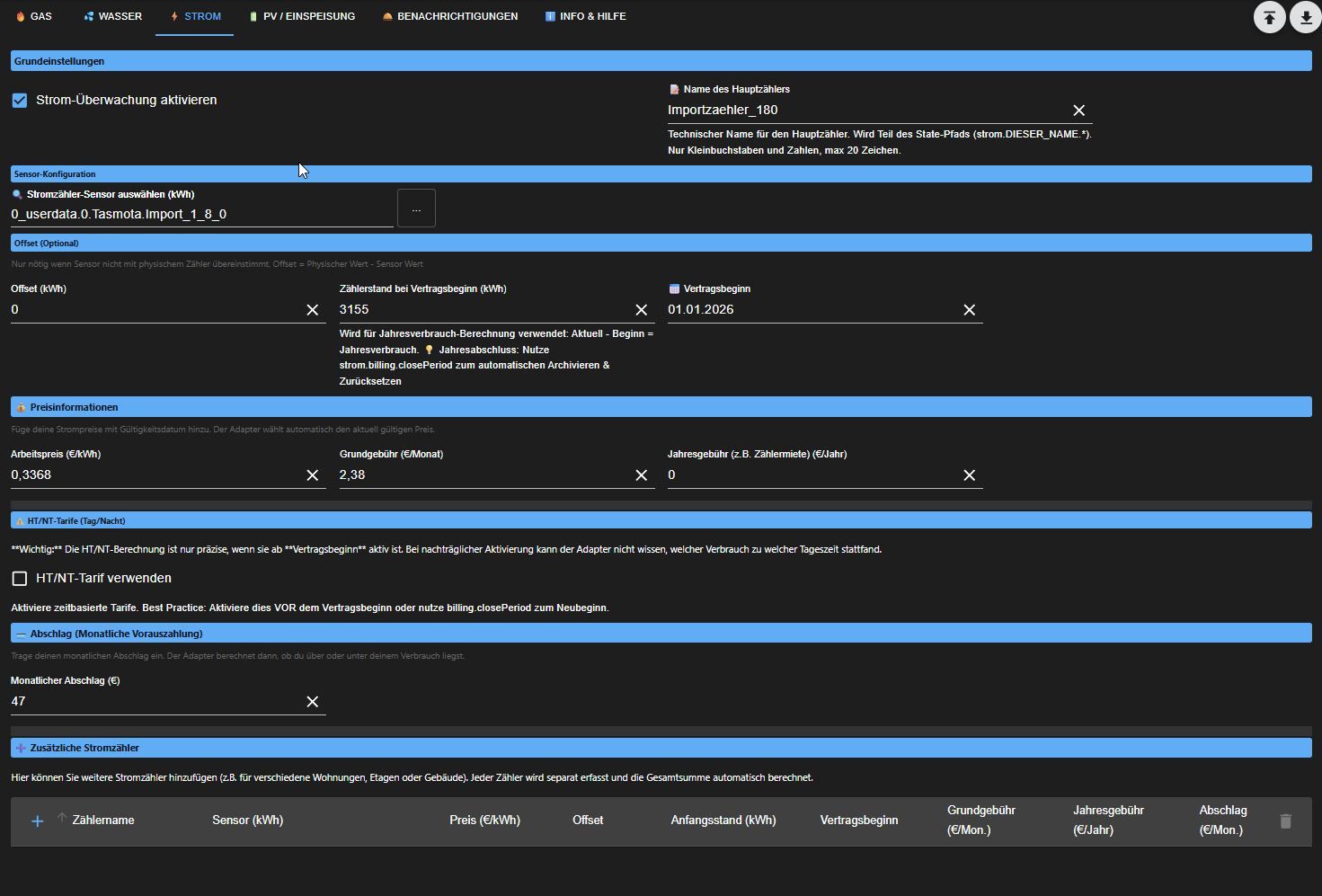The height and width of the screenshot is (896, 1322).
Task: Edit the Arbeitspreis (€/kWh) field
Action: [x=155, y=475]
